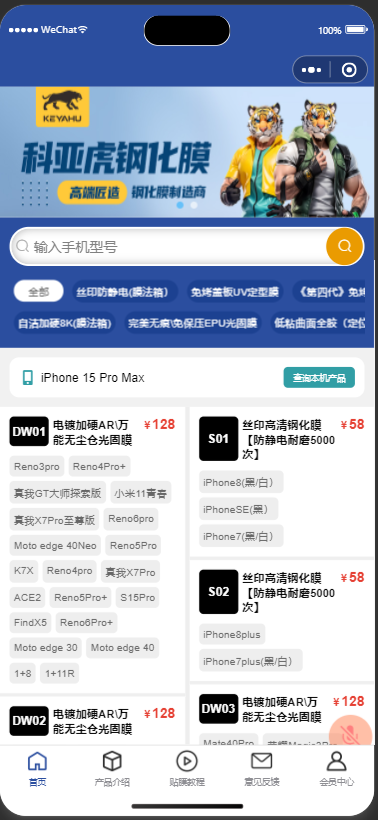Tap the orange search magnifier button
Screen dimensions: 378x820
[x=345, y=246]
